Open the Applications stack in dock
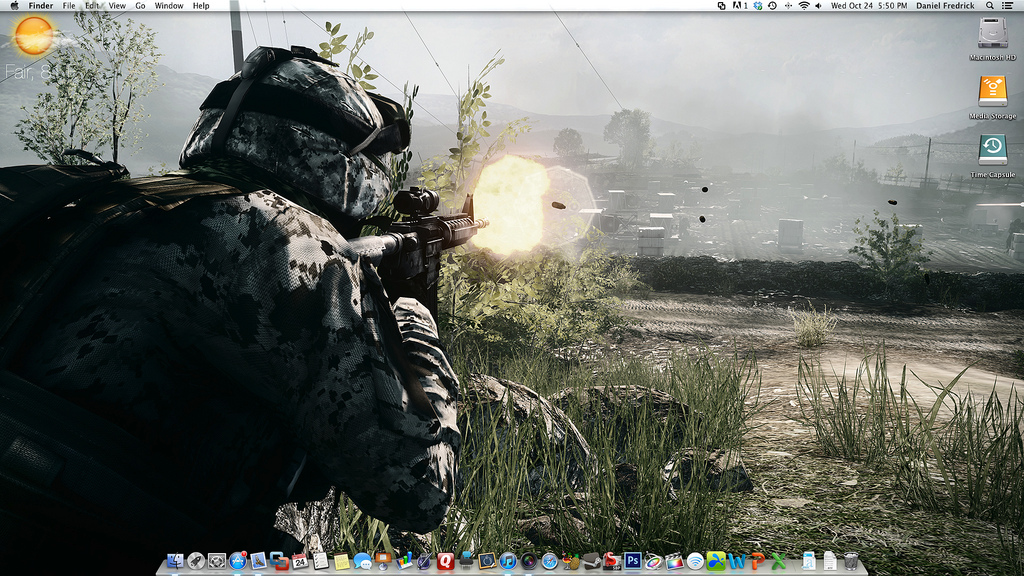Image resolution: width=1024 pixels, height=576 pixels. 809,561
